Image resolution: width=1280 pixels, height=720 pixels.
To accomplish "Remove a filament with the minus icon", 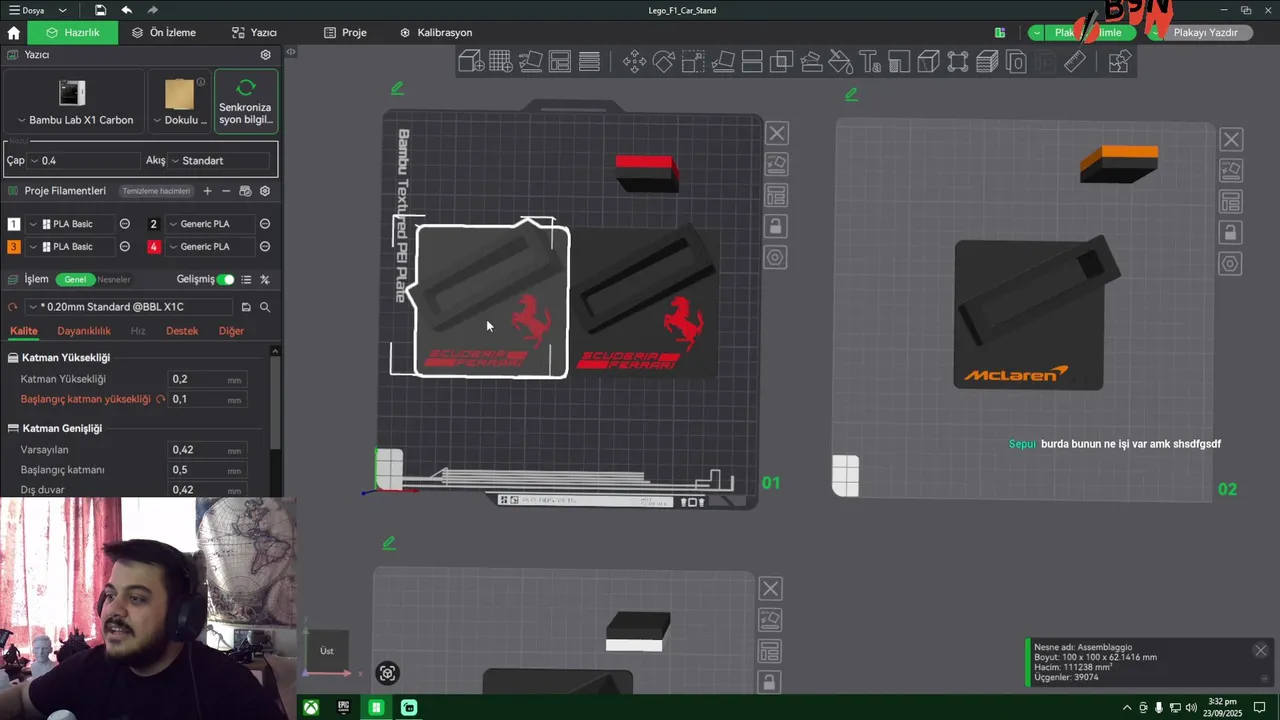I will (226, 191).
